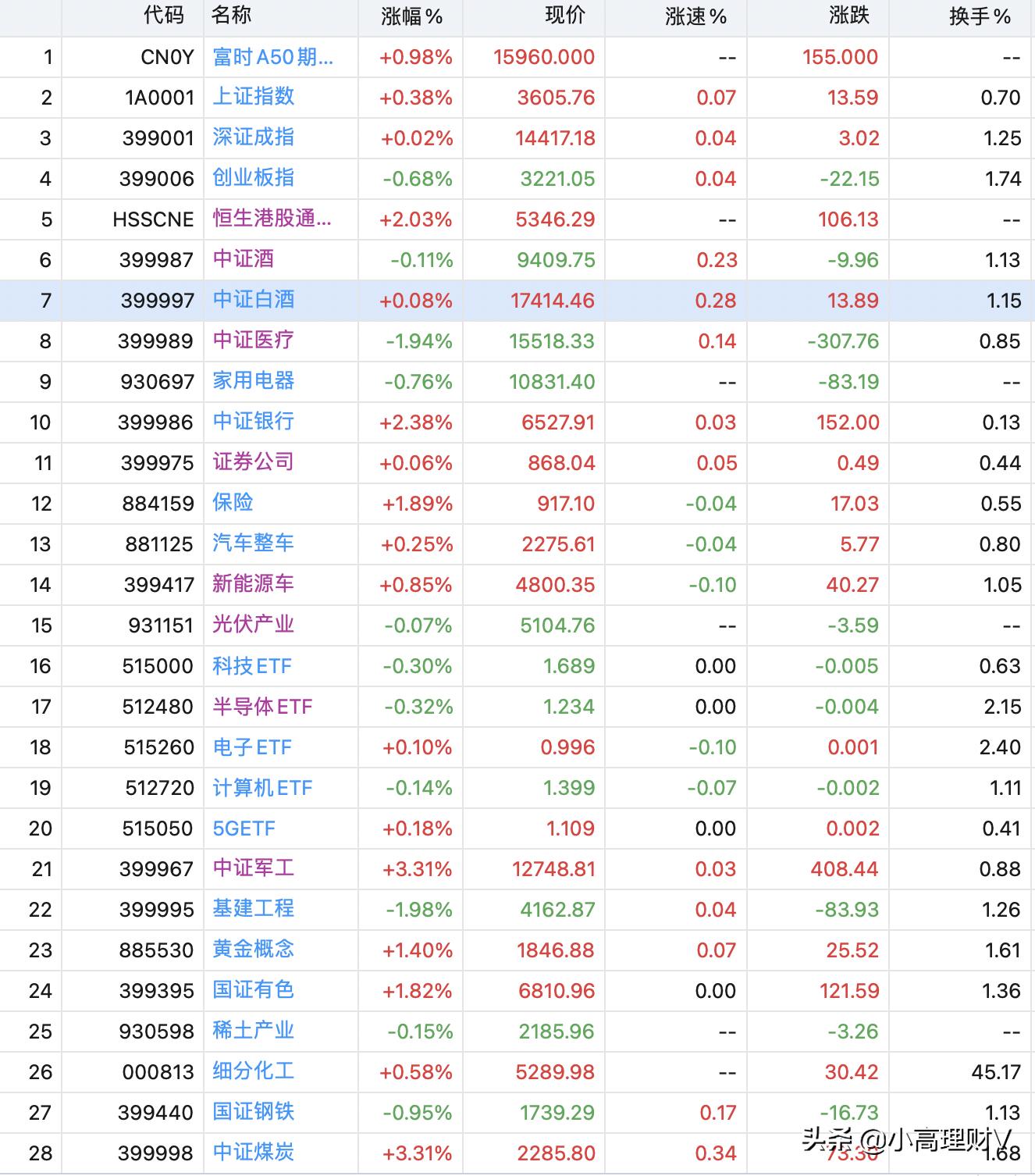Sort by the 涨幅% column header
1035x1176 pixels.
[x=411, y=16]
